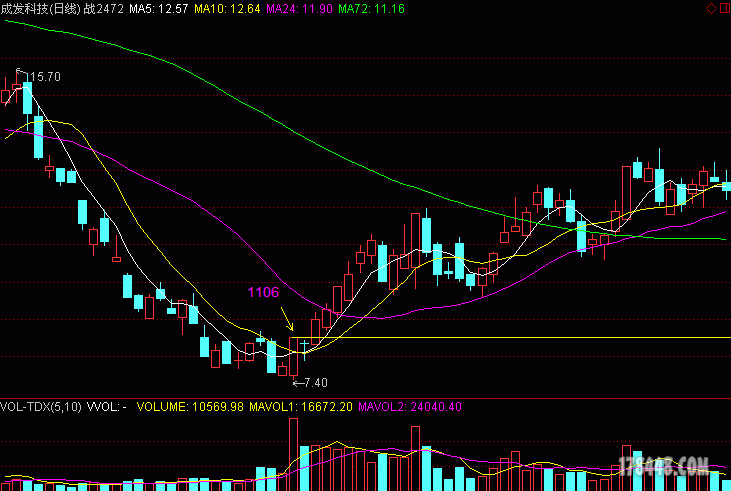Click the 战2472 label in the header
The image size is (731, 491).
pyautogui.click(x=102, y=8)
